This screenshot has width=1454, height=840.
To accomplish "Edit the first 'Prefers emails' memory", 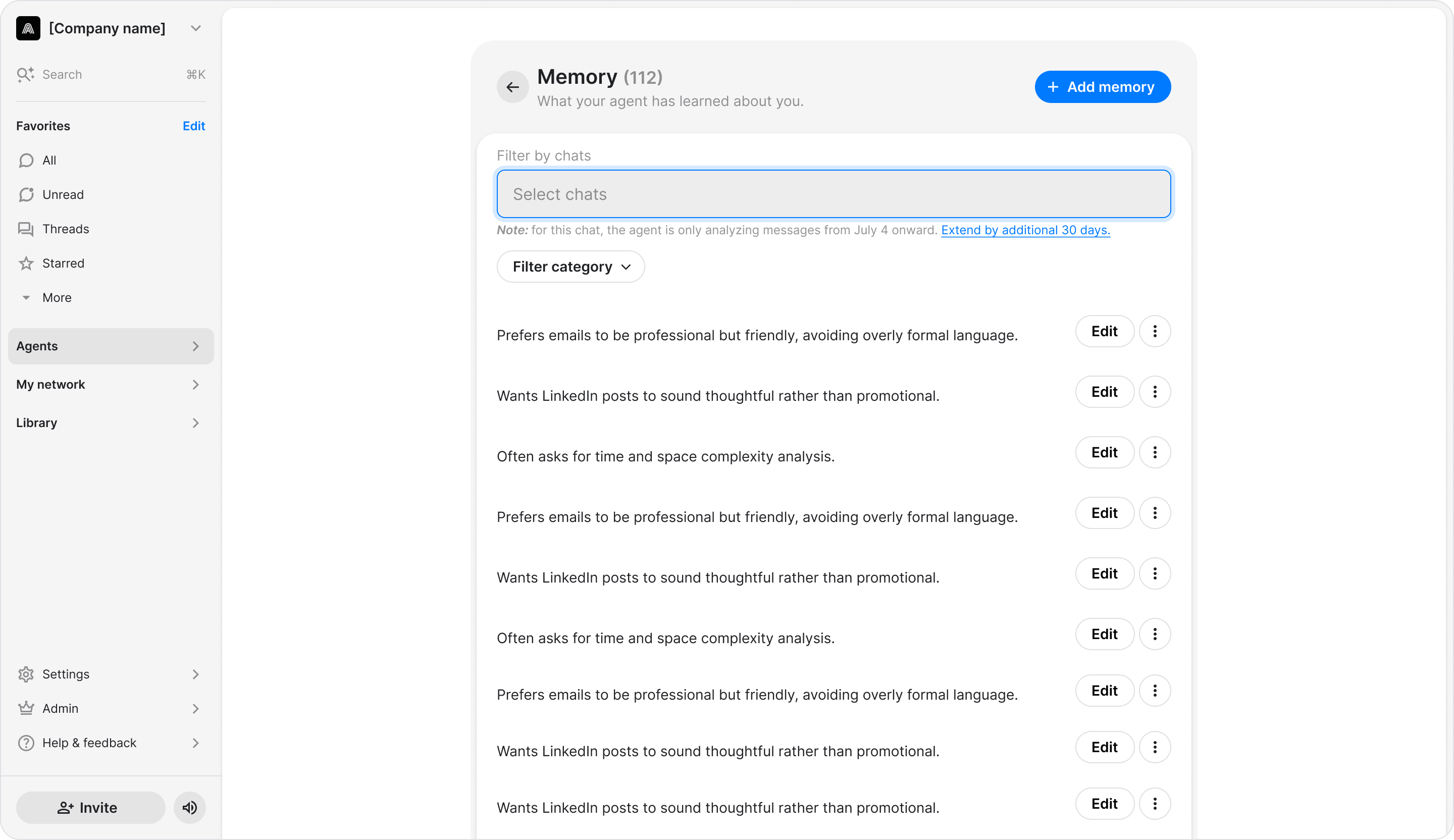I will (1104, 331).
